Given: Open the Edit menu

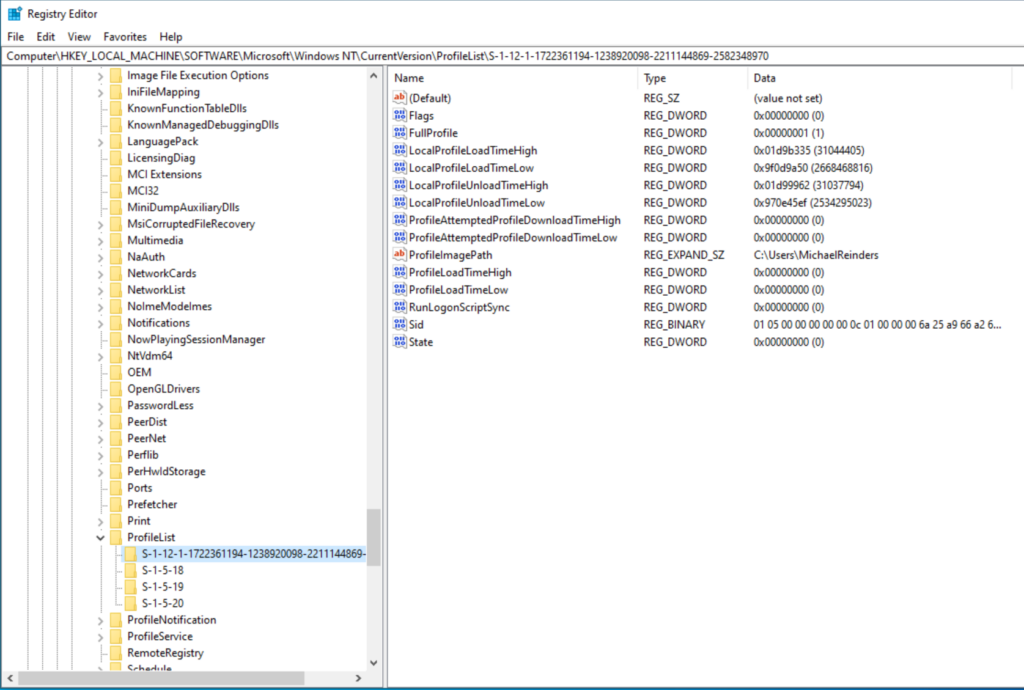Looking at the screenshot, I should tap(45, 37).
